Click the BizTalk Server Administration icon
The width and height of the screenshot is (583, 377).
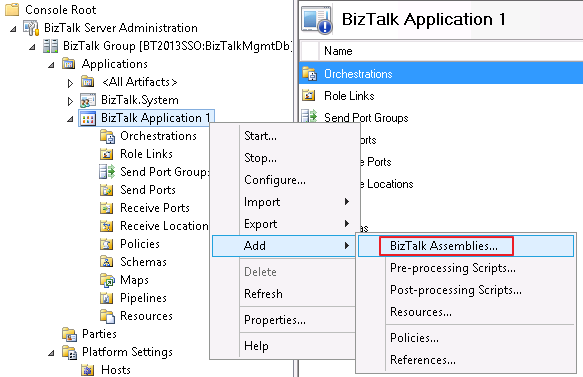pos(31,28)
